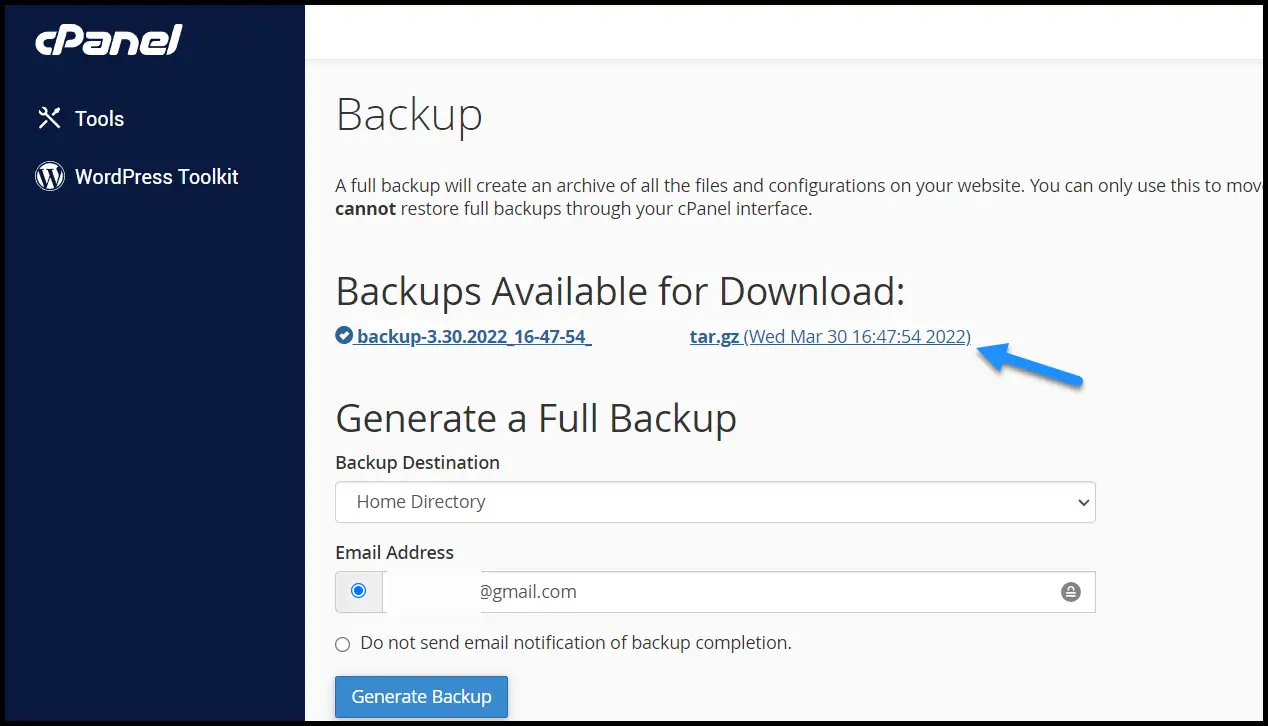The height and width of the screenshot is (726, 1268).
Task: Select the do not send email notification radio
Action: (343, 644)
